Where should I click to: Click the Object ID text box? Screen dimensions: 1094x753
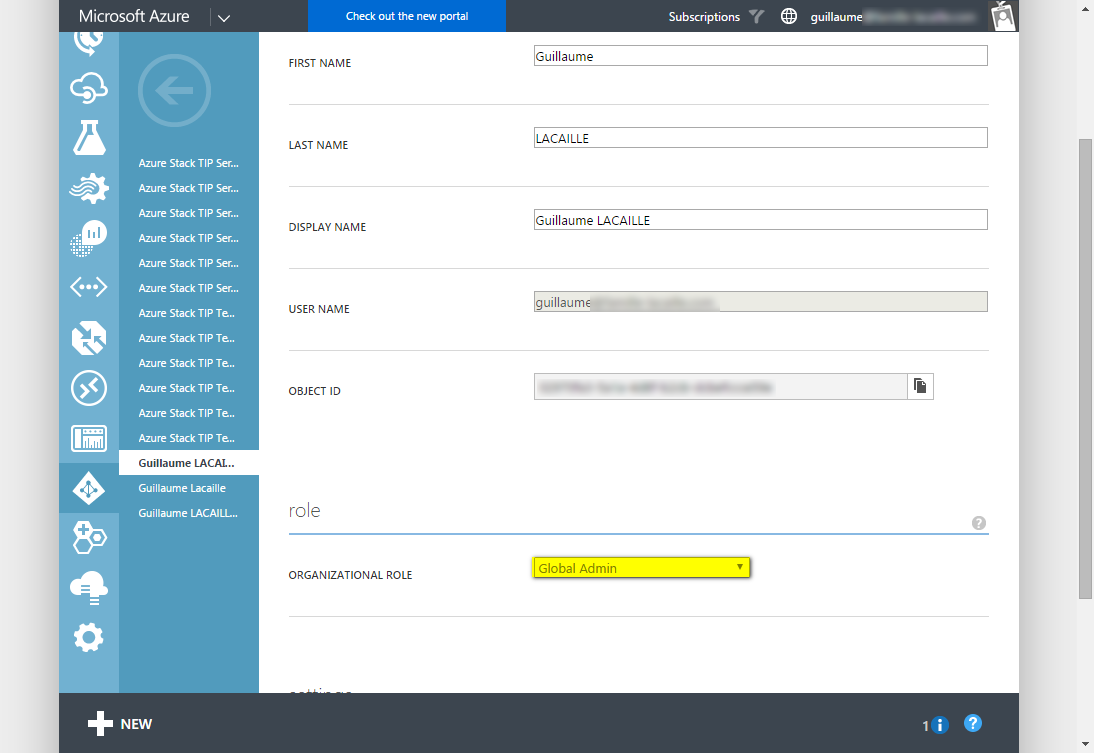721,387
